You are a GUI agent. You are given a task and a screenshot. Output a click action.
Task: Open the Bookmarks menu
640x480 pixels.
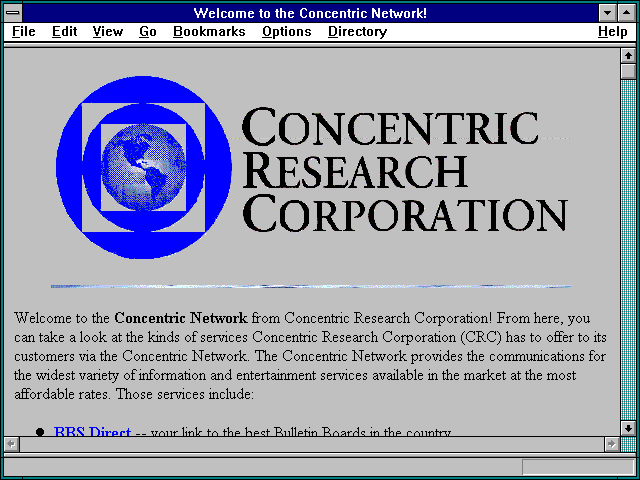coord(209,32)
